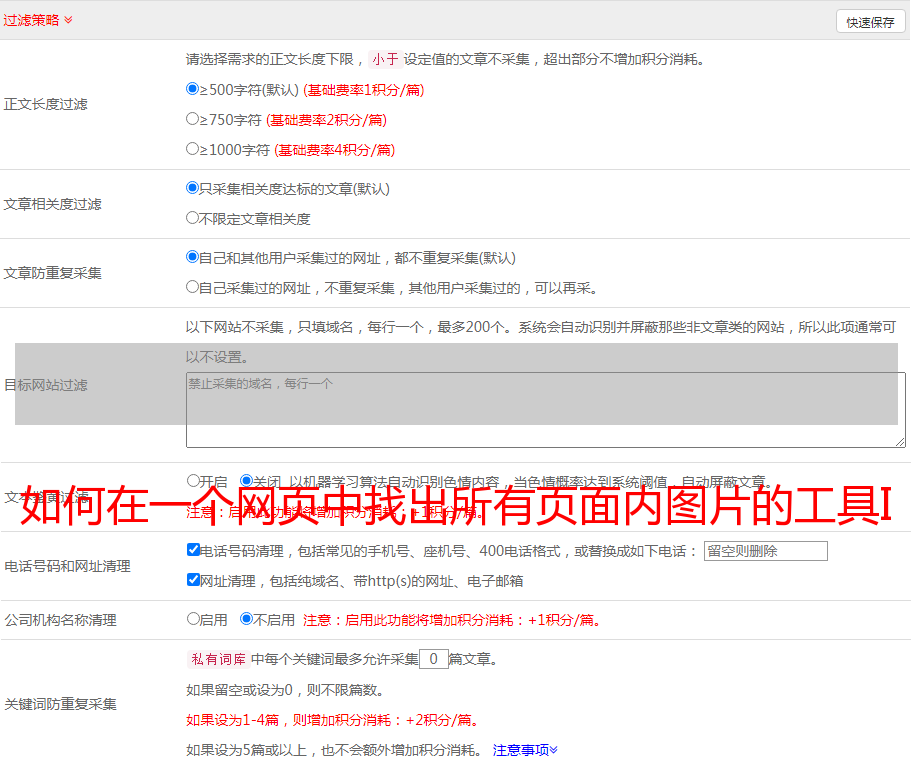The image size is (912, 768).
Task: Click the 关键词防重复采集 row label
Action: [x=60, y=704]
